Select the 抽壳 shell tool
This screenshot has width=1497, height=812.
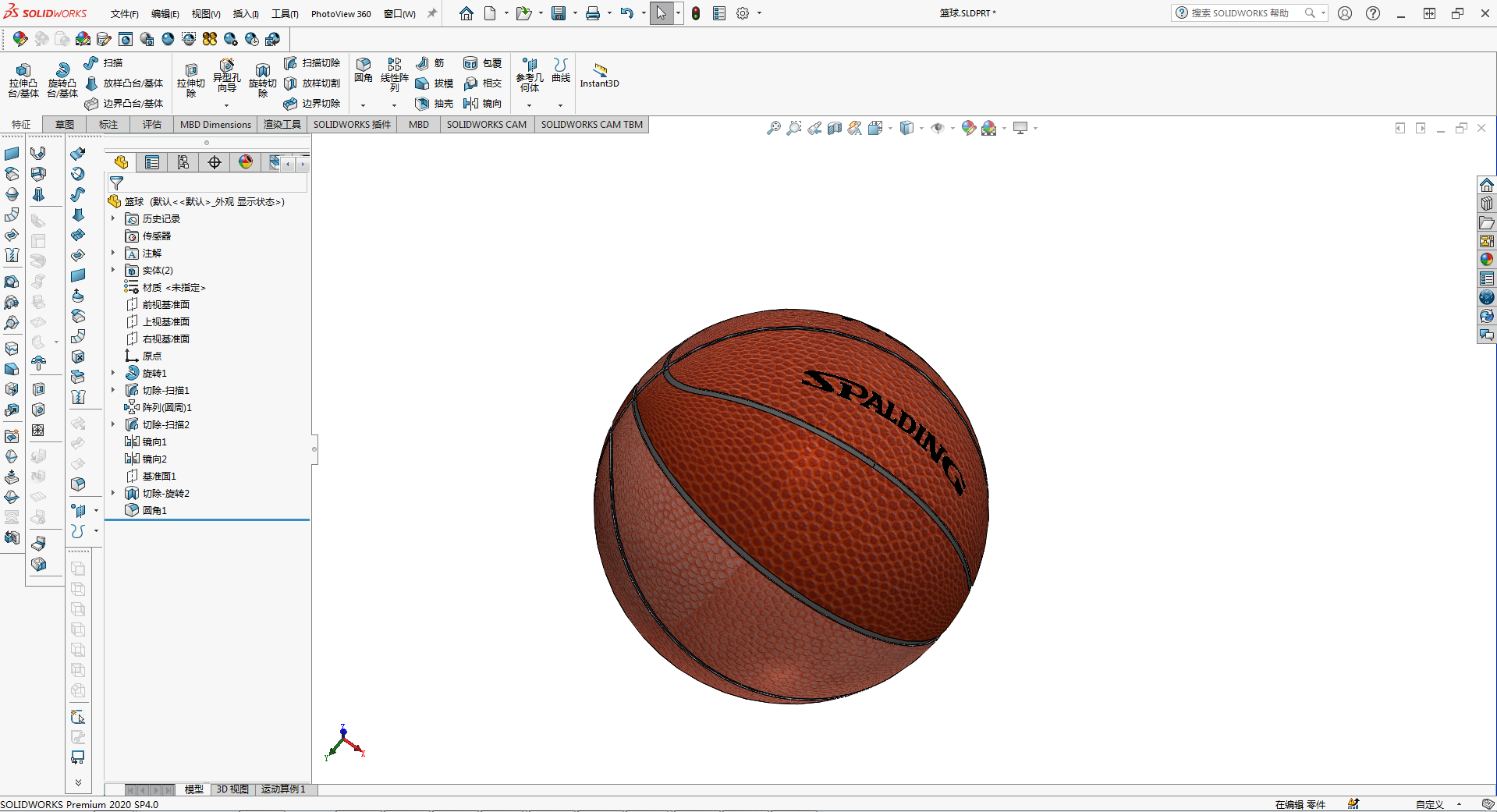point(435,104)
